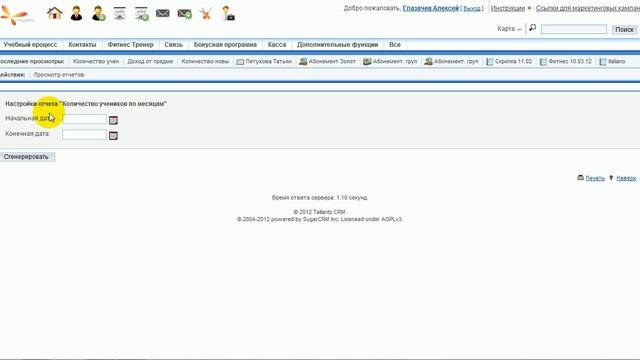Image resolution: width=640 pixels, height=360 pixels.
Task: Open the wrench settings tools icon
Action: click(206, 14)
